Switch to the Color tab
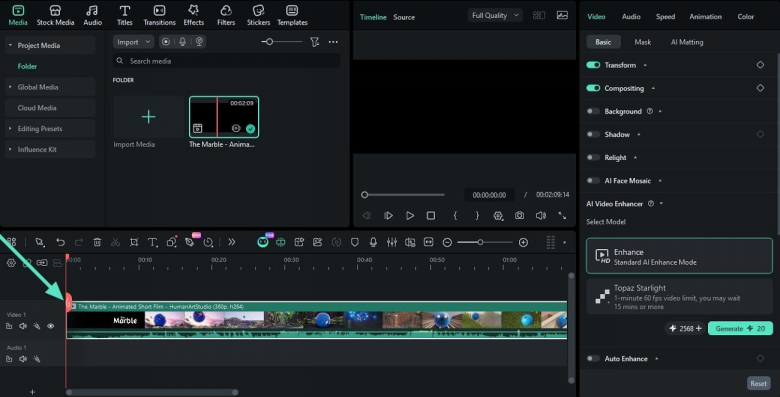The image size is (780, 397). [x=745, y=16]
